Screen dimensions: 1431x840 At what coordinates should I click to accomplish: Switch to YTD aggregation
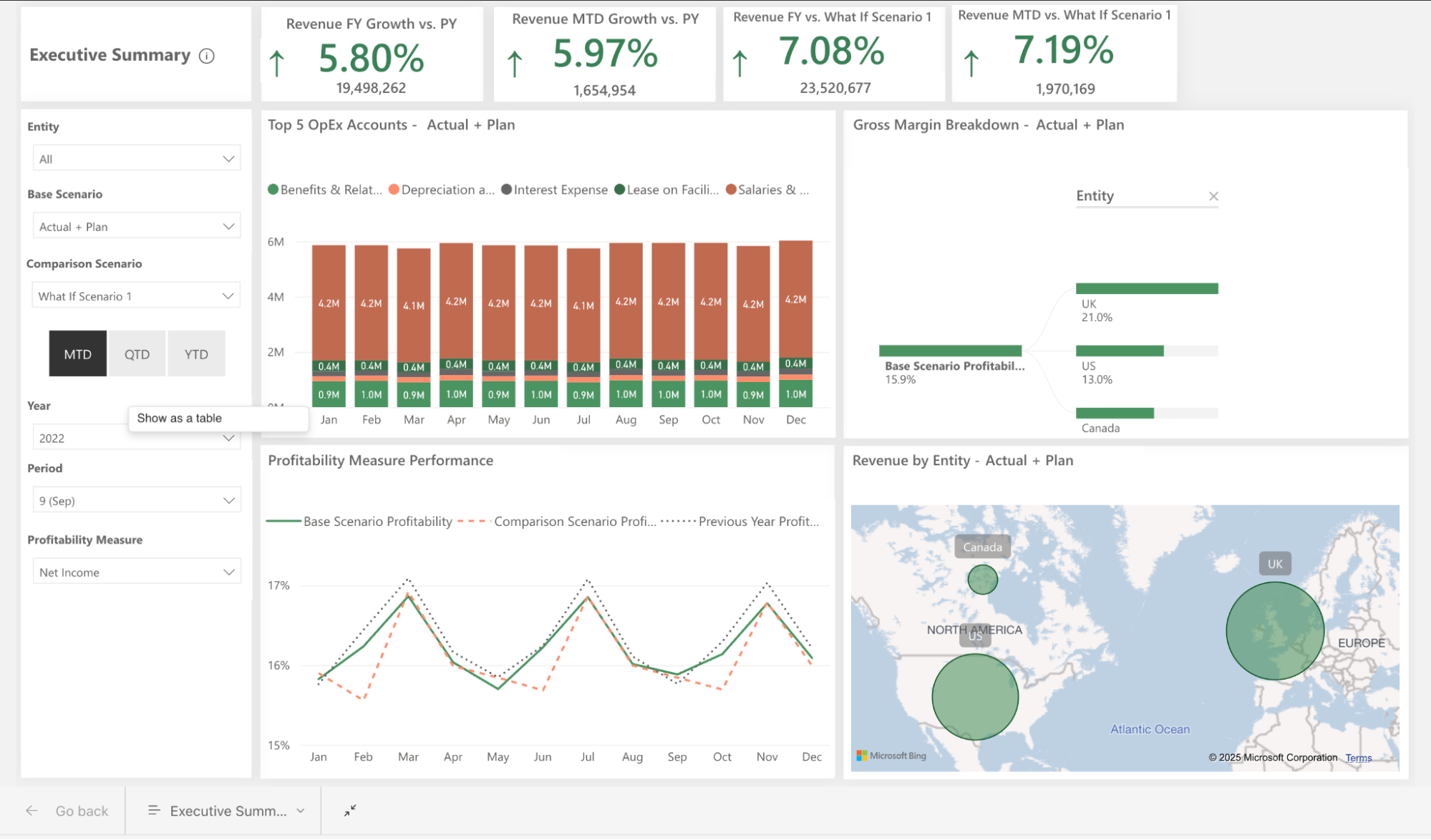point(196,353)
